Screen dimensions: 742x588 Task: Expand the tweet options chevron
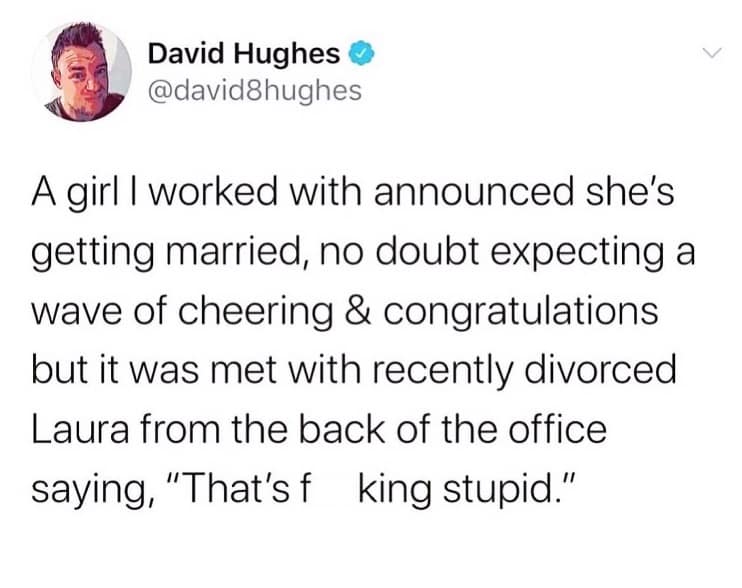click(x=712, y=53)
